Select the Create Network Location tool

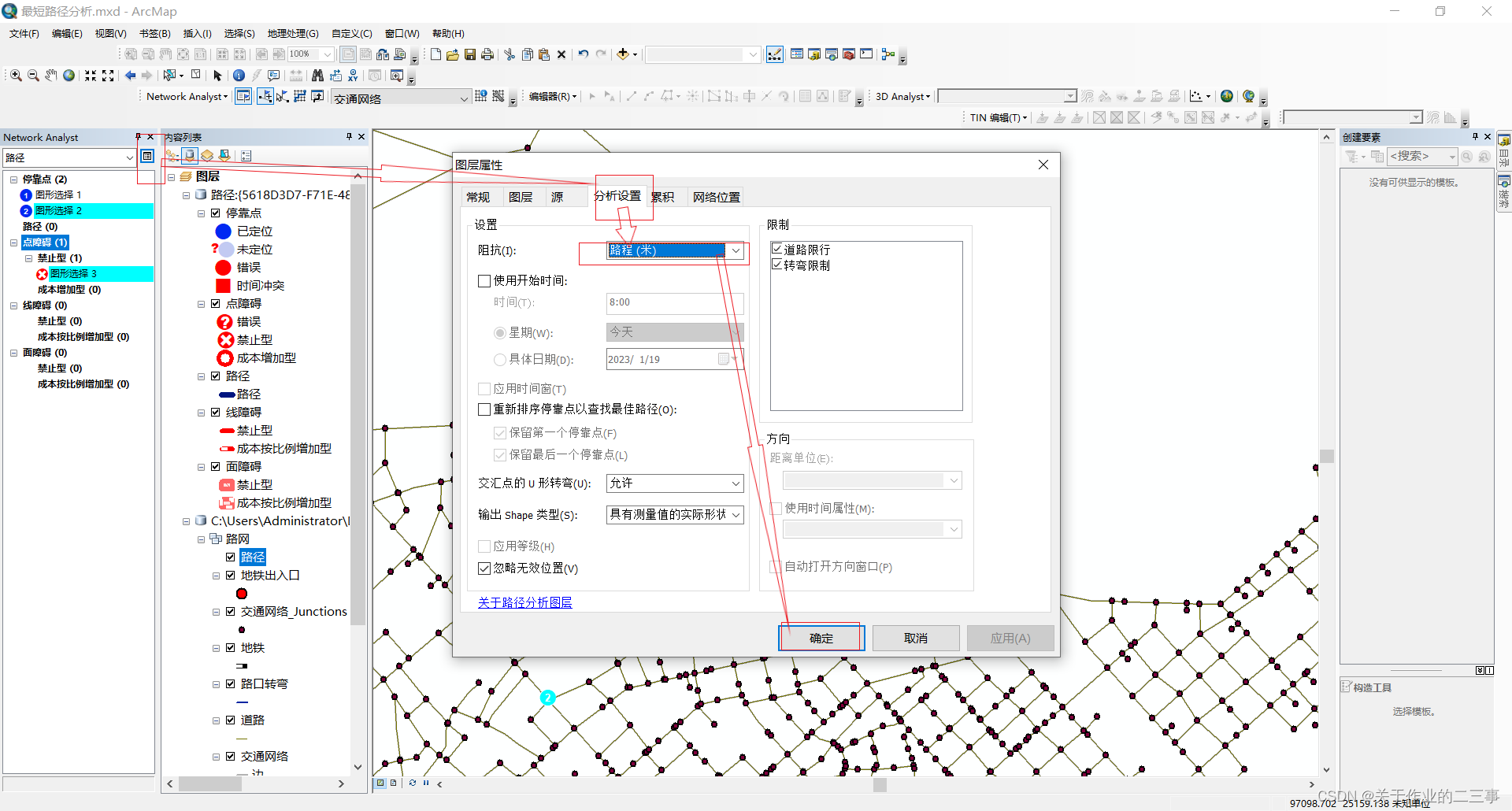tap(265, 96)
